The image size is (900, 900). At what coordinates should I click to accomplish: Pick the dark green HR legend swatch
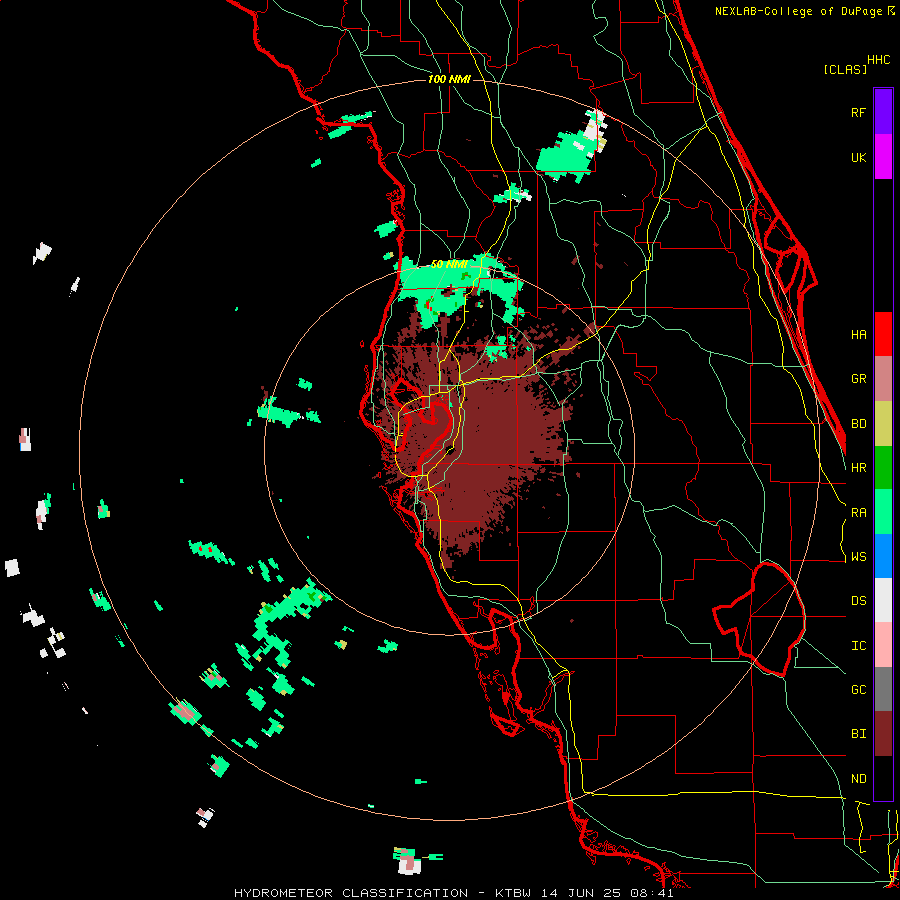[x=883, y=468]
